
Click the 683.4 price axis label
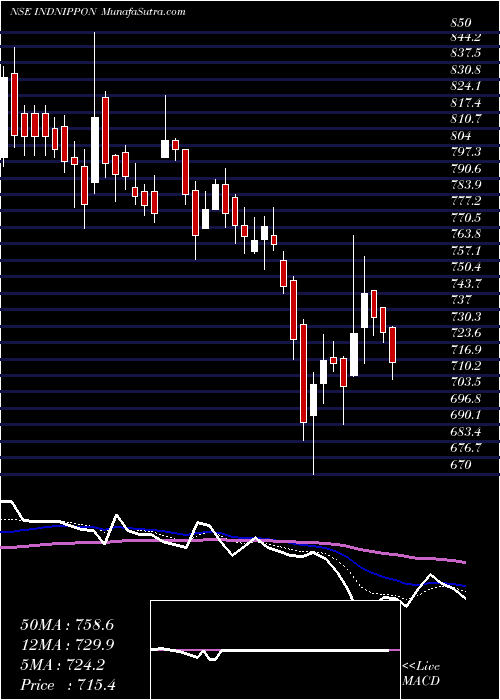click(x=466, y=432)
